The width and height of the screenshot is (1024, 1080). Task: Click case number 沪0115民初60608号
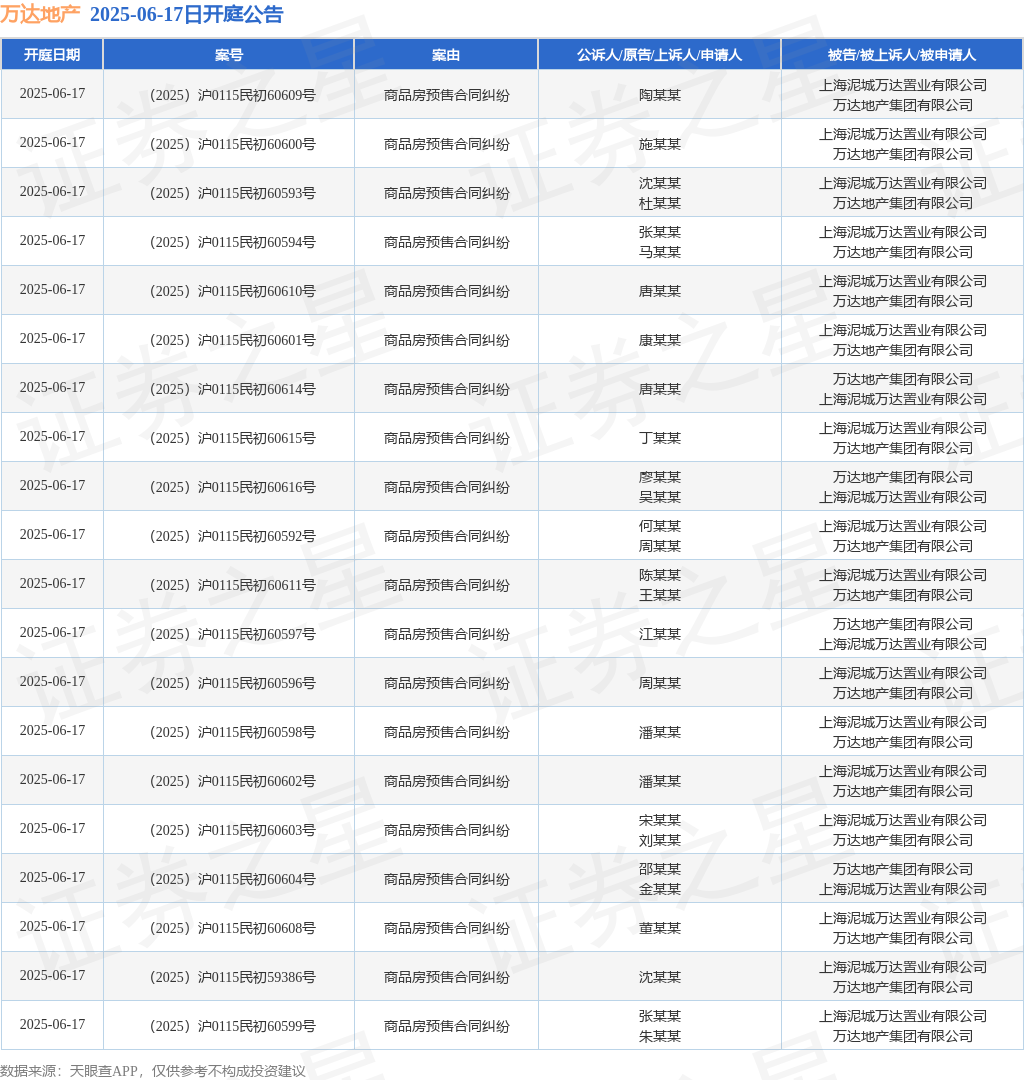coord(233,927)
